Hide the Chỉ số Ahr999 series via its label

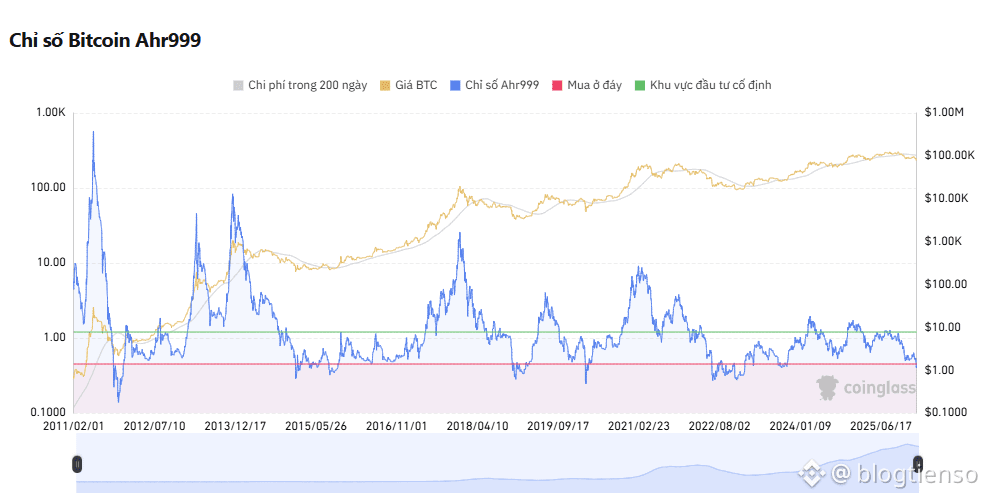point(503,86)
